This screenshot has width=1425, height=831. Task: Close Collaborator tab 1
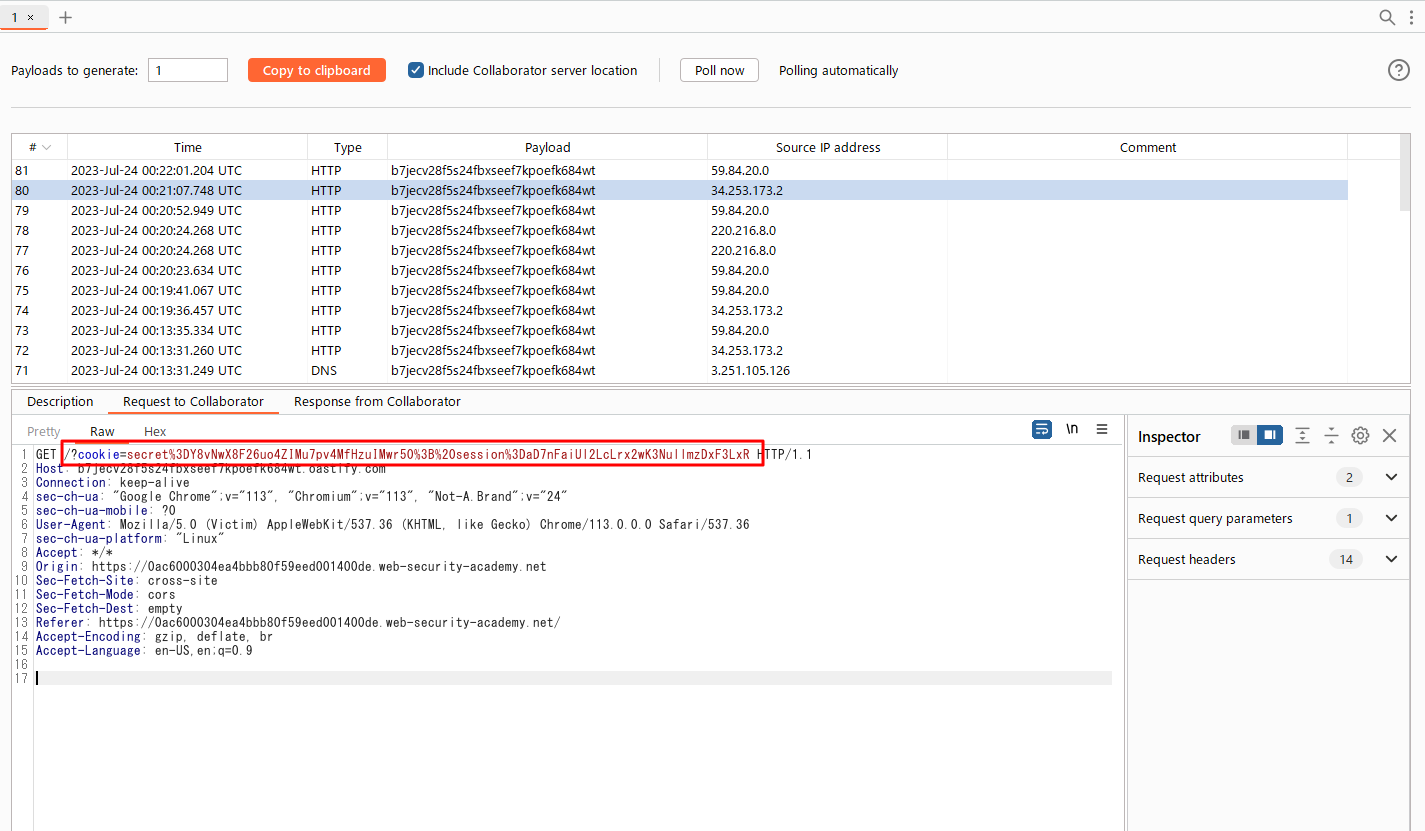point(30,17)
